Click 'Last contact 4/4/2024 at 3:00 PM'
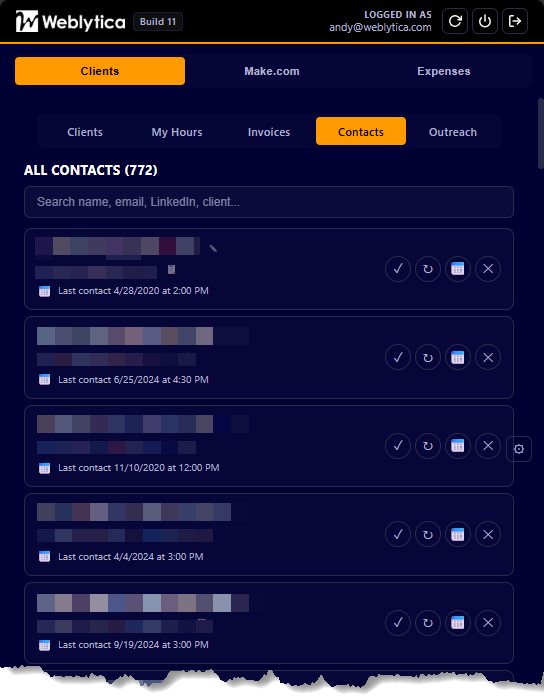Screen dimensions: 544x696 130,557
